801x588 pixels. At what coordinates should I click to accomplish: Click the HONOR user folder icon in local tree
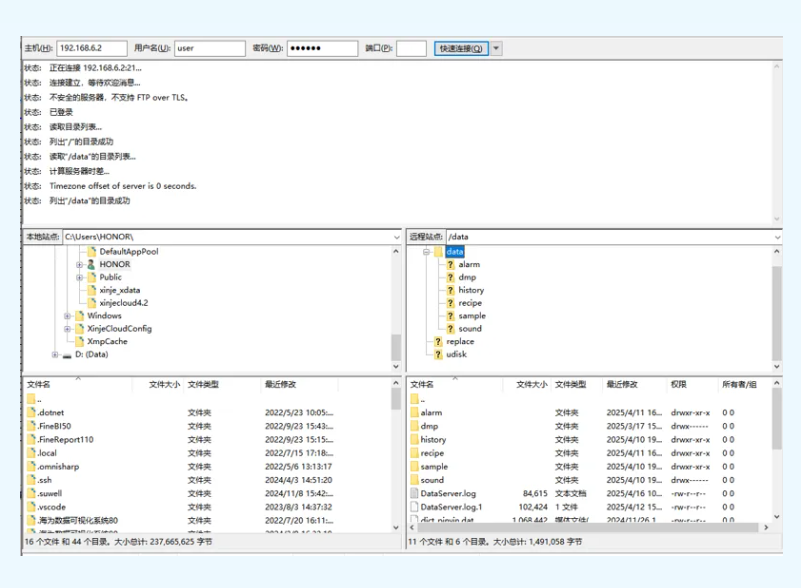point(91,265)
